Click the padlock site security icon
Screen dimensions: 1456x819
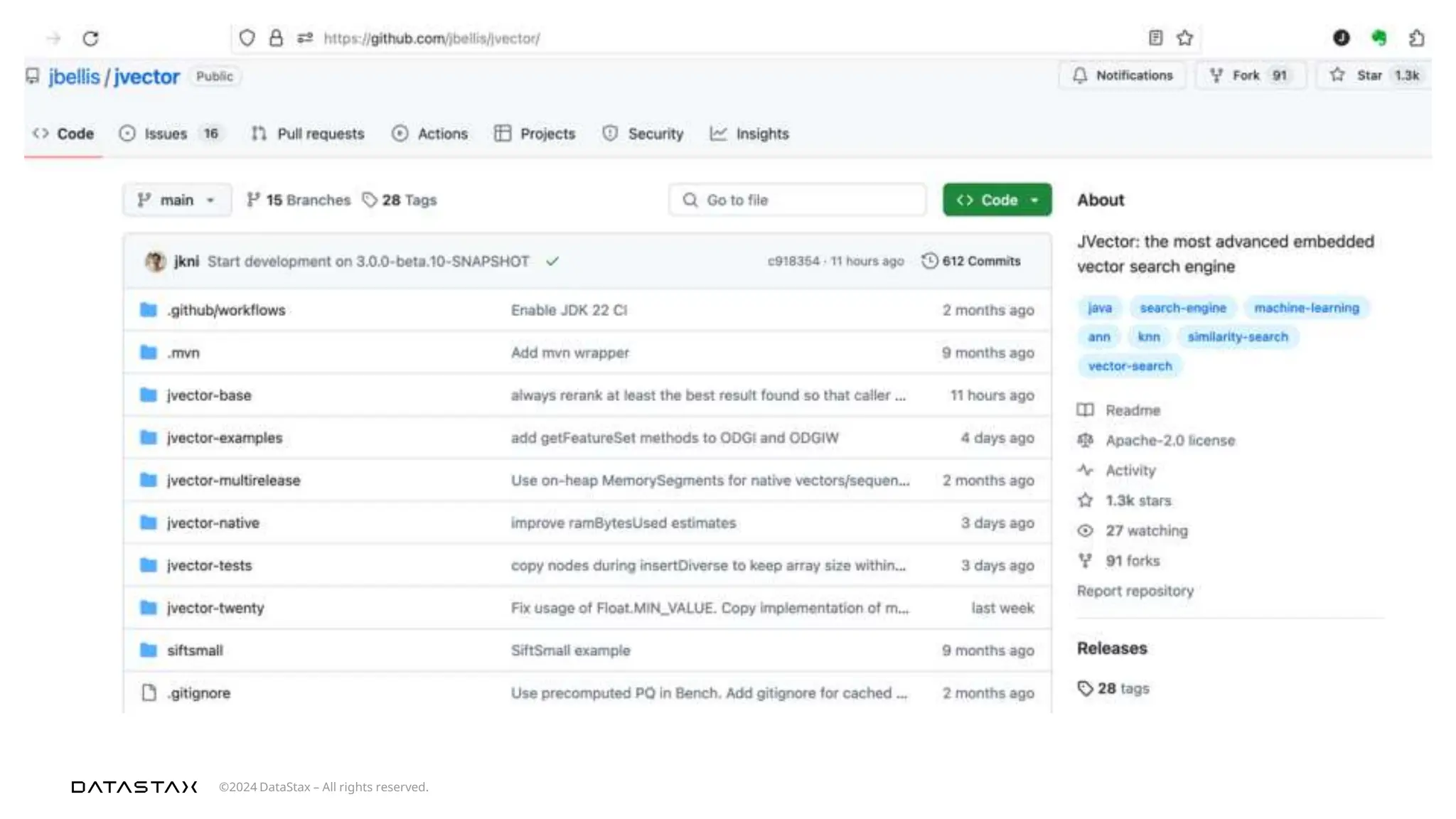tap(276, 38)
